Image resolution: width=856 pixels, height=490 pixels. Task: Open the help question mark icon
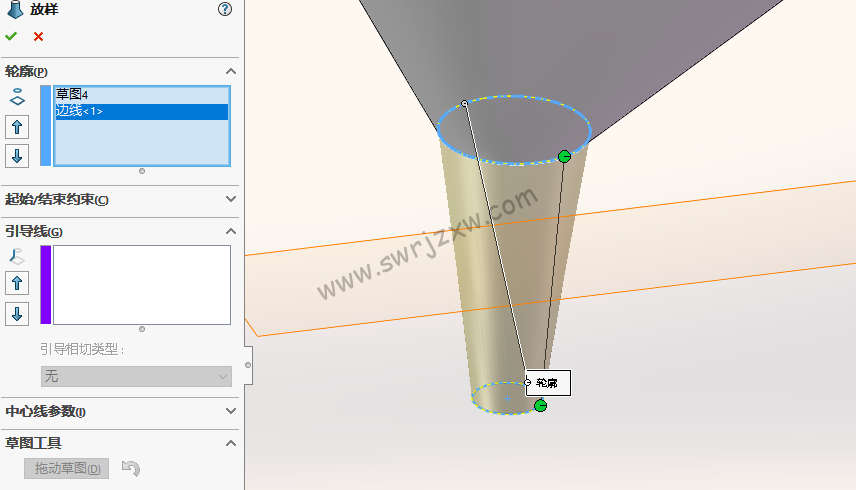(x=224, y=9)
